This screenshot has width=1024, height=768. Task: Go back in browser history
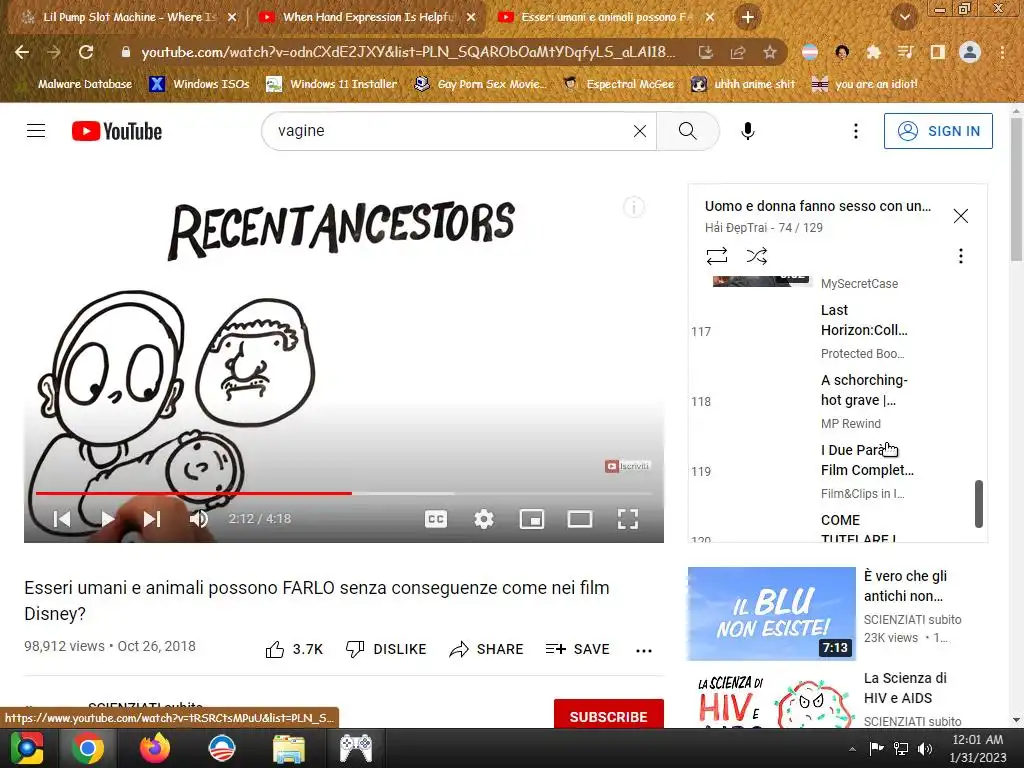click(x=22, y=52)
